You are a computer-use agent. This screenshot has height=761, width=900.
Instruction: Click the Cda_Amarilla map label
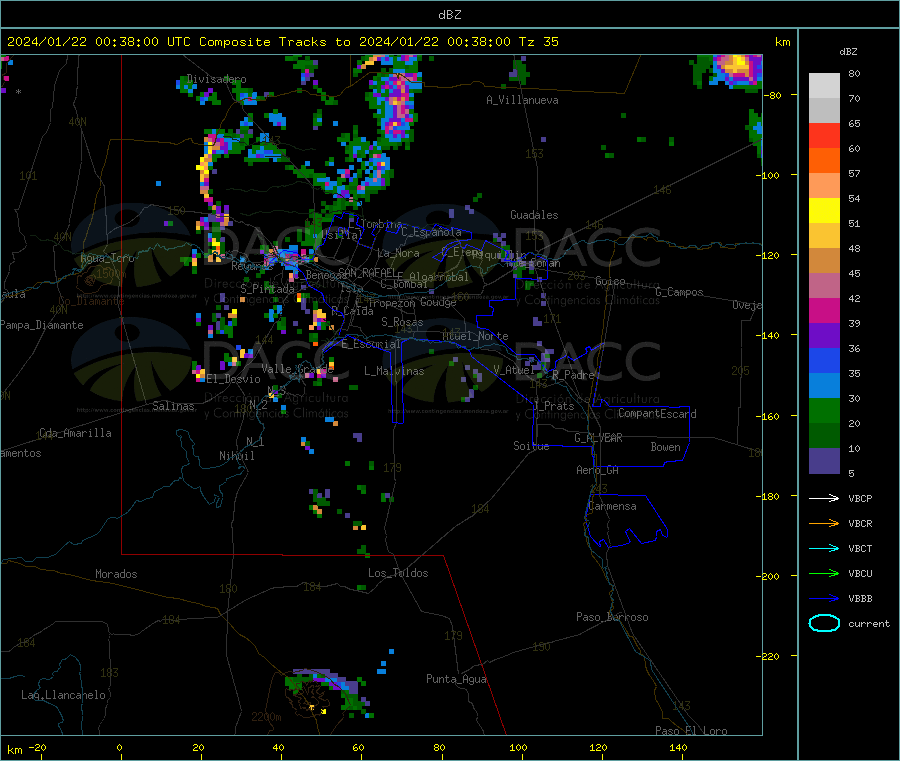(75, 433)
